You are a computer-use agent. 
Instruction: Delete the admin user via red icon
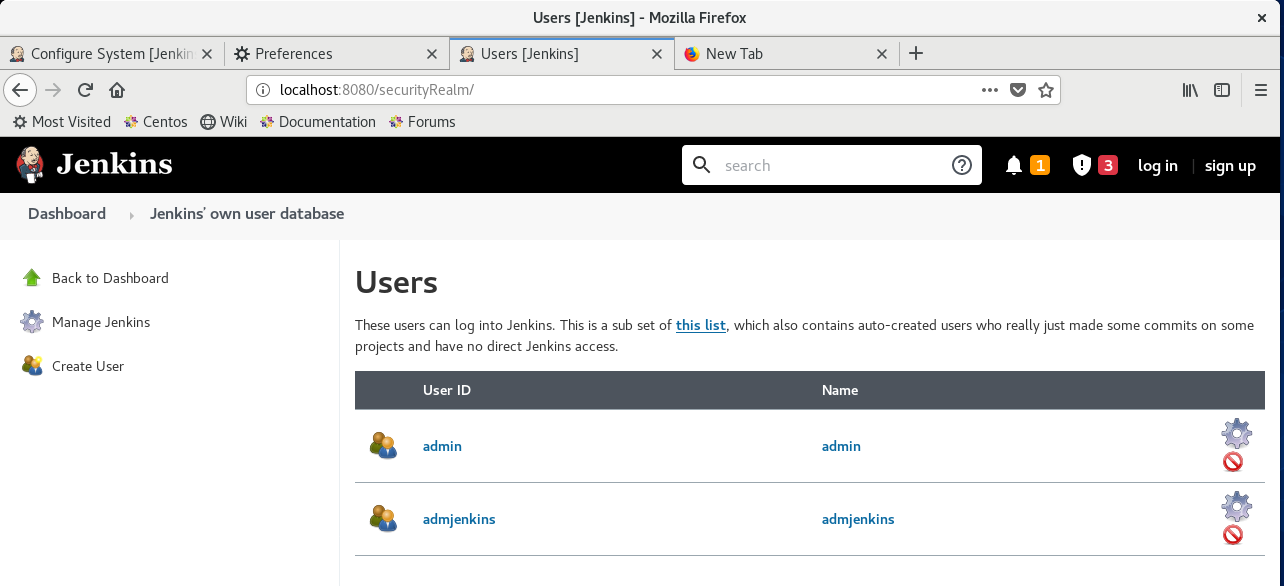pyautogui.click(x=1233, y=462)
